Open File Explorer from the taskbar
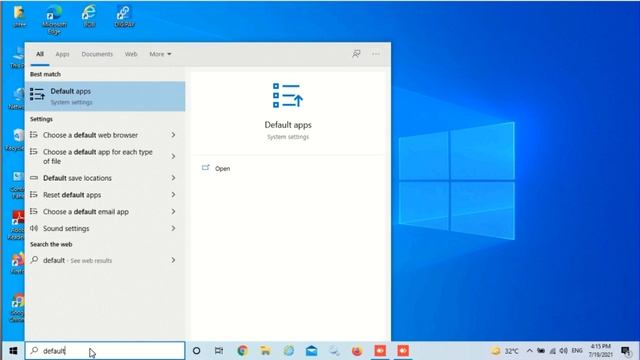The image size is (640, 360). pyautogui.click(x=265, y=351)
